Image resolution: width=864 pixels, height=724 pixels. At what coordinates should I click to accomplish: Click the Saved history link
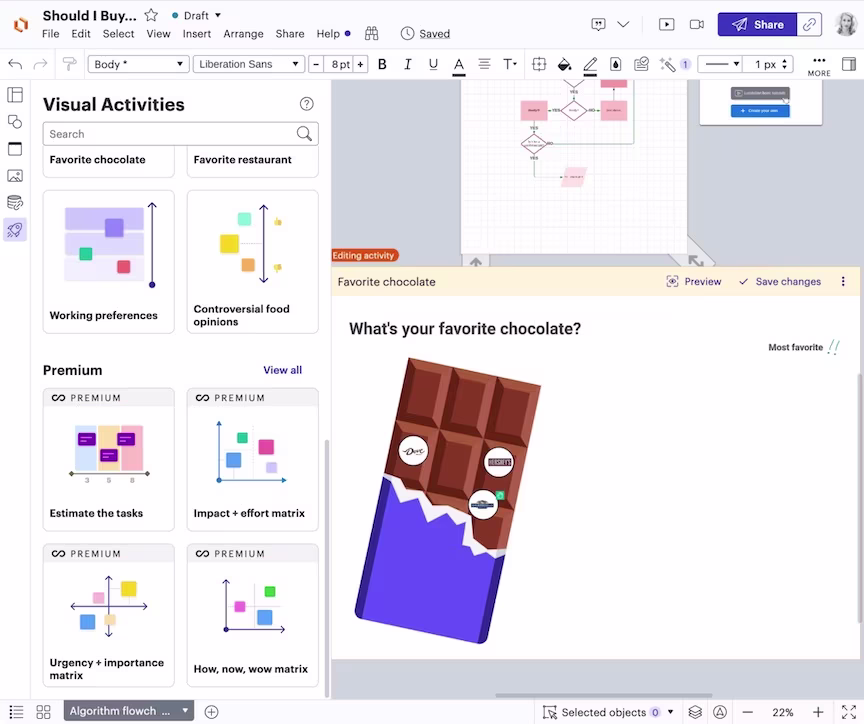coord(434,34)
